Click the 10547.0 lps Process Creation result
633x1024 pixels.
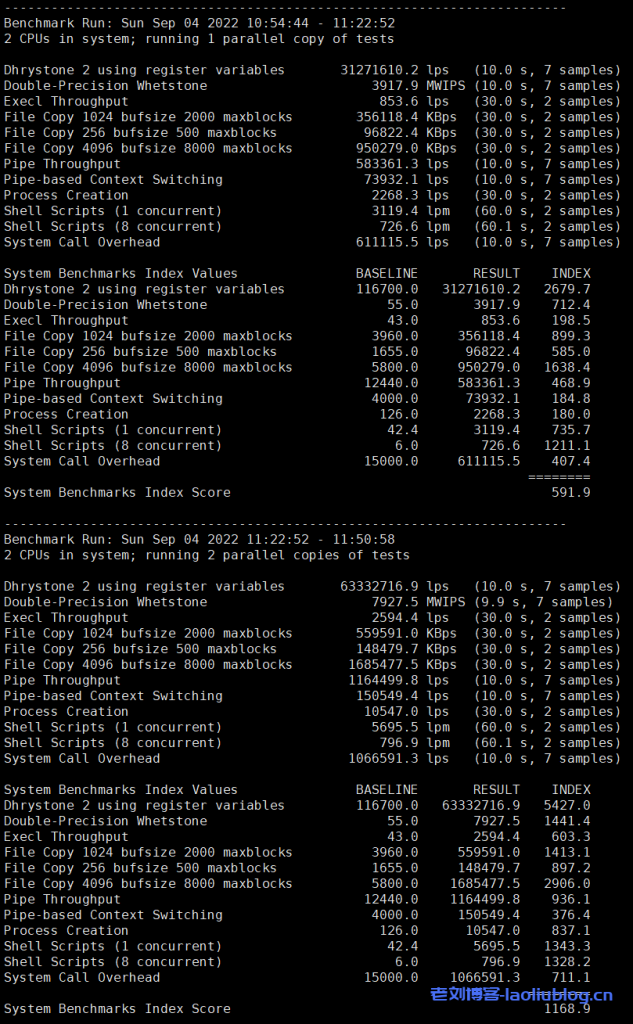tap(396, 711)
